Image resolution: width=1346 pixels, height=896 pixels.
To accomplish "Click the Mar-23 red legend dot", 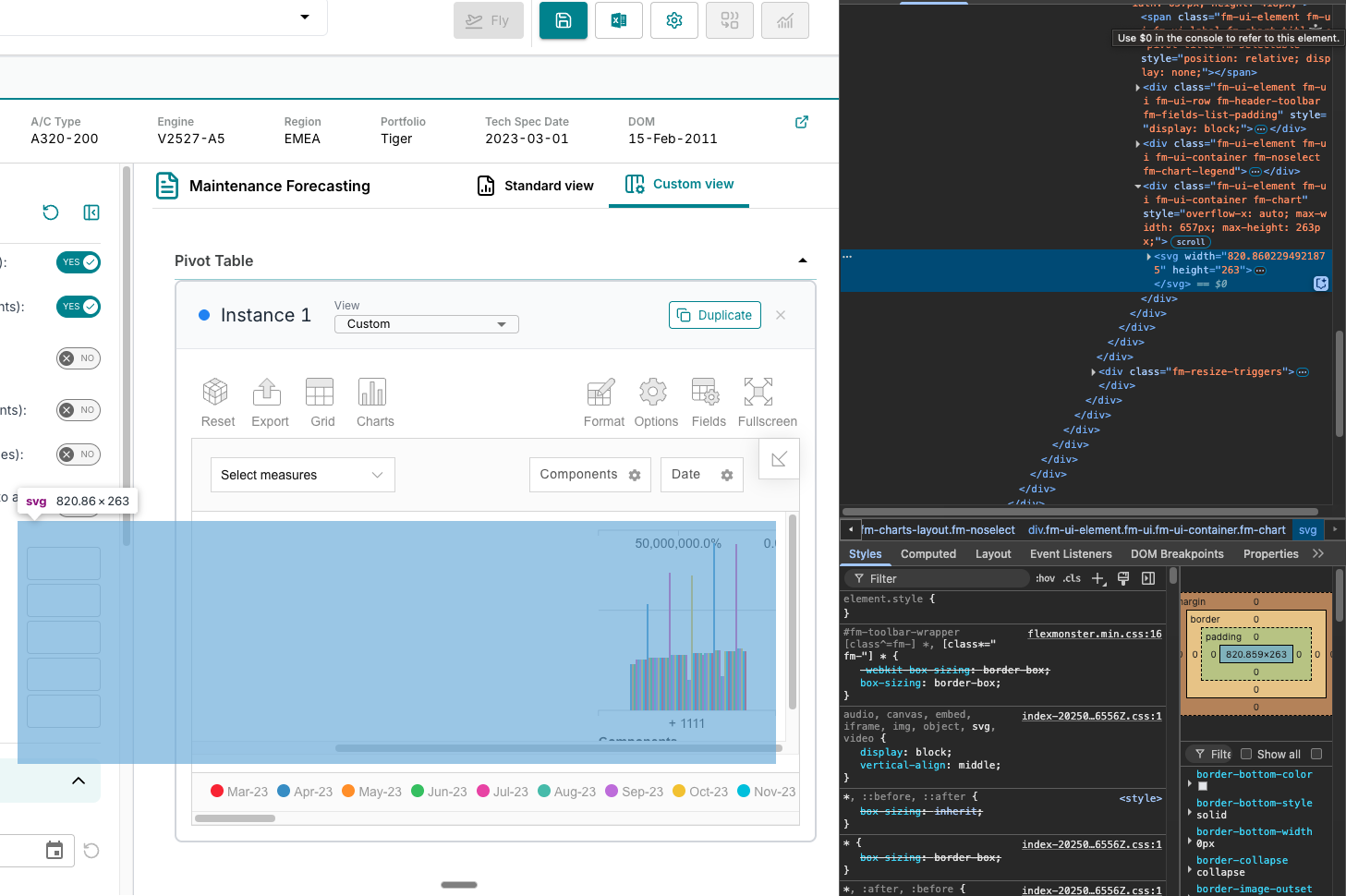I will coord(217,792).
